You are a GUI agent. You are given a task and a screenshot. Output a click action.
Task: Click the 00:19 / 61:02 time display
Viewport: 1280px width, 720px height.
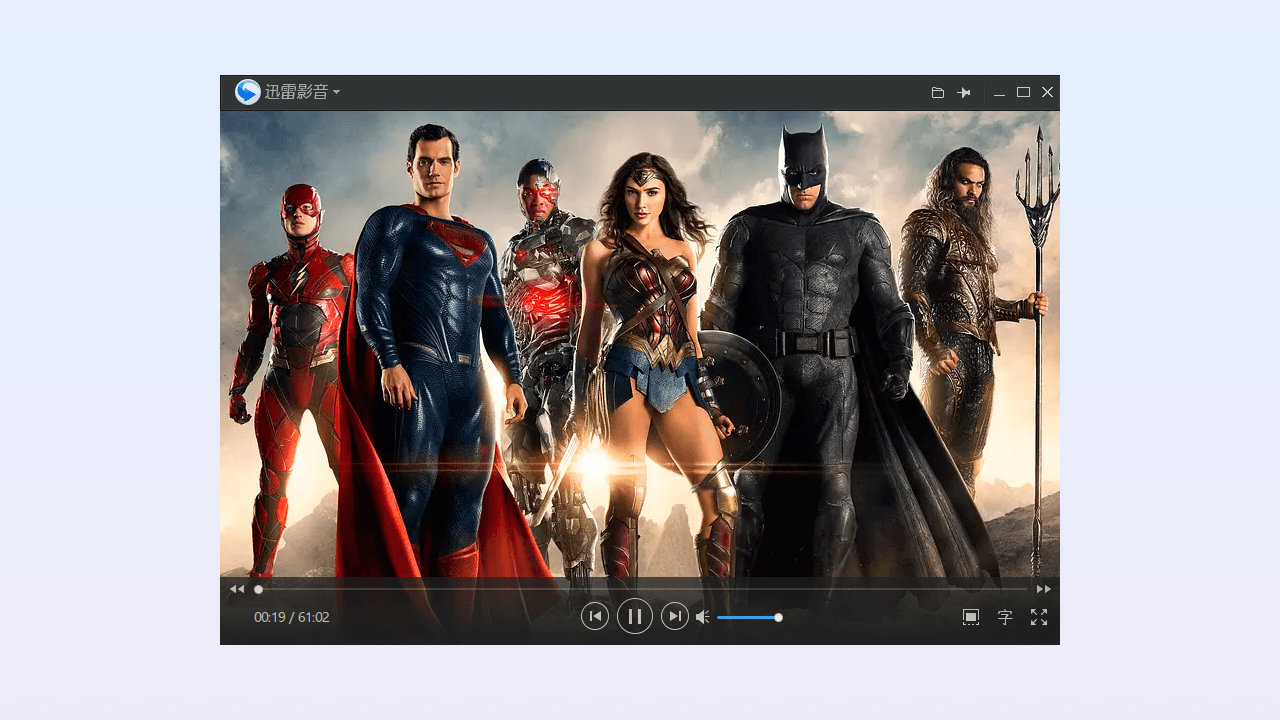(291, 618)
